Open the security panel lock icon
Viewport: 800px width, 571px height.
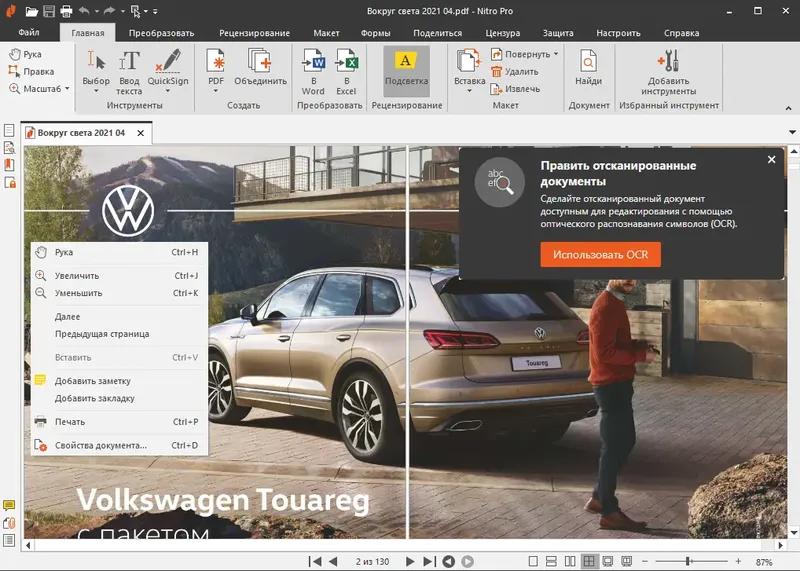[x=9, y=182]
